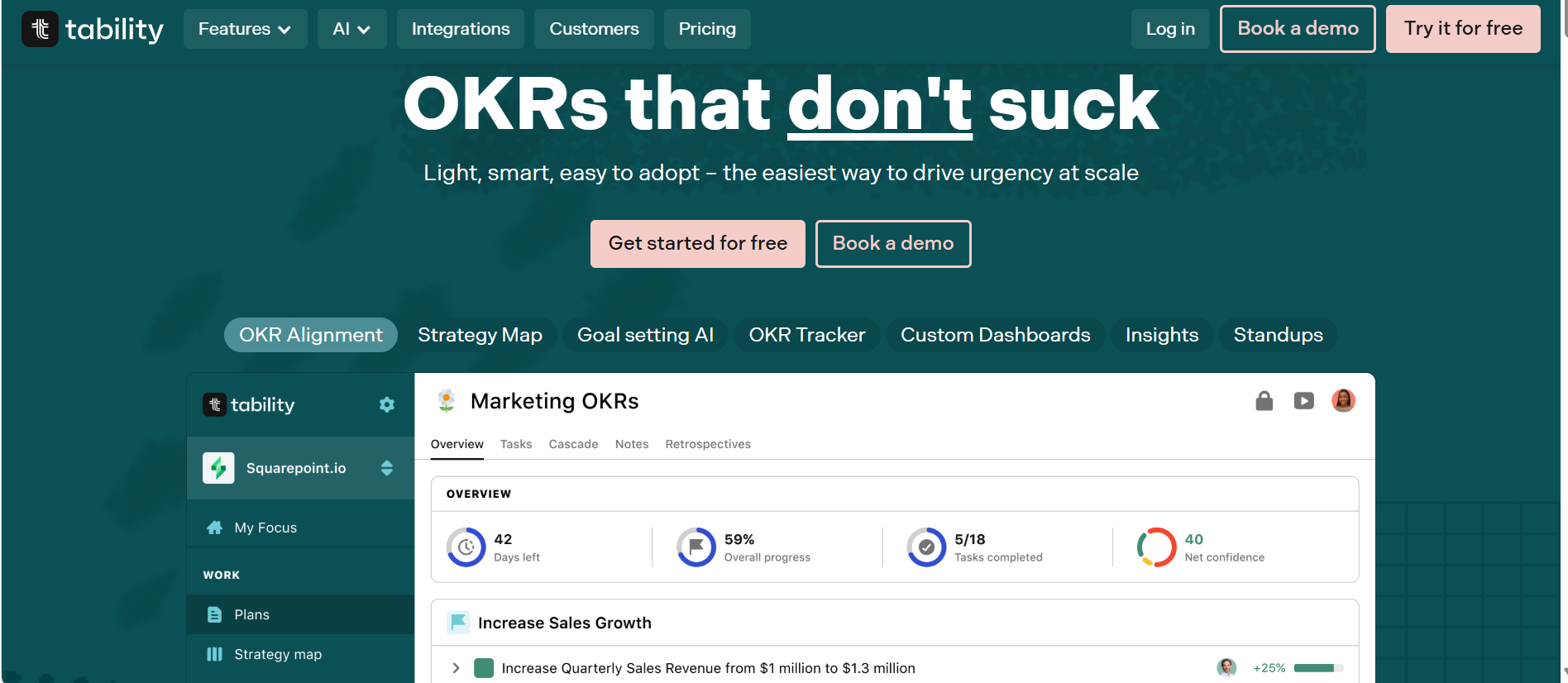The image size is (1568, 683).
Task: Expand the Increase Quarterly Sales Revenue row
Action: point(456,668)
